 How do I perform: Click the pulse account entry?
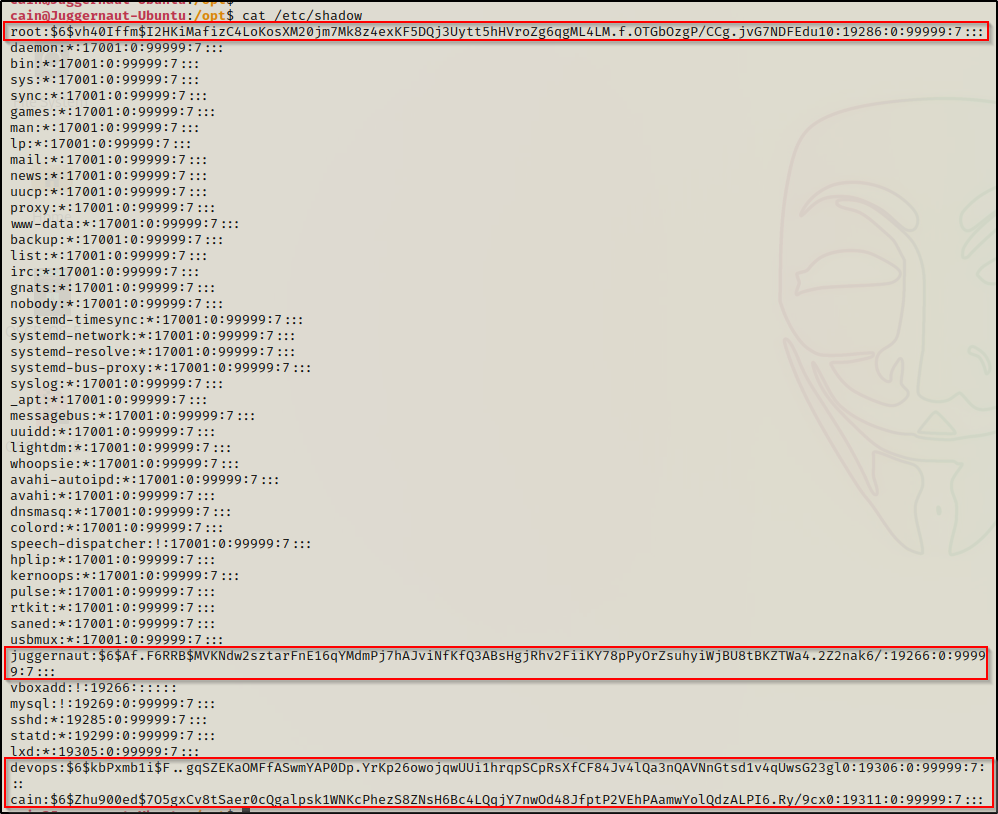(113, 591)
